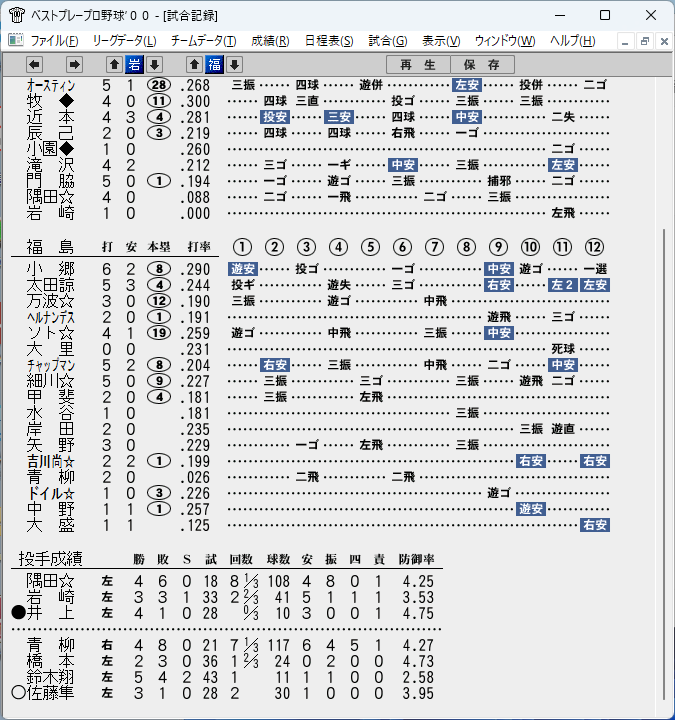675x720 pixels.
Task: Click the MDI child restore button
Action: 644,41
